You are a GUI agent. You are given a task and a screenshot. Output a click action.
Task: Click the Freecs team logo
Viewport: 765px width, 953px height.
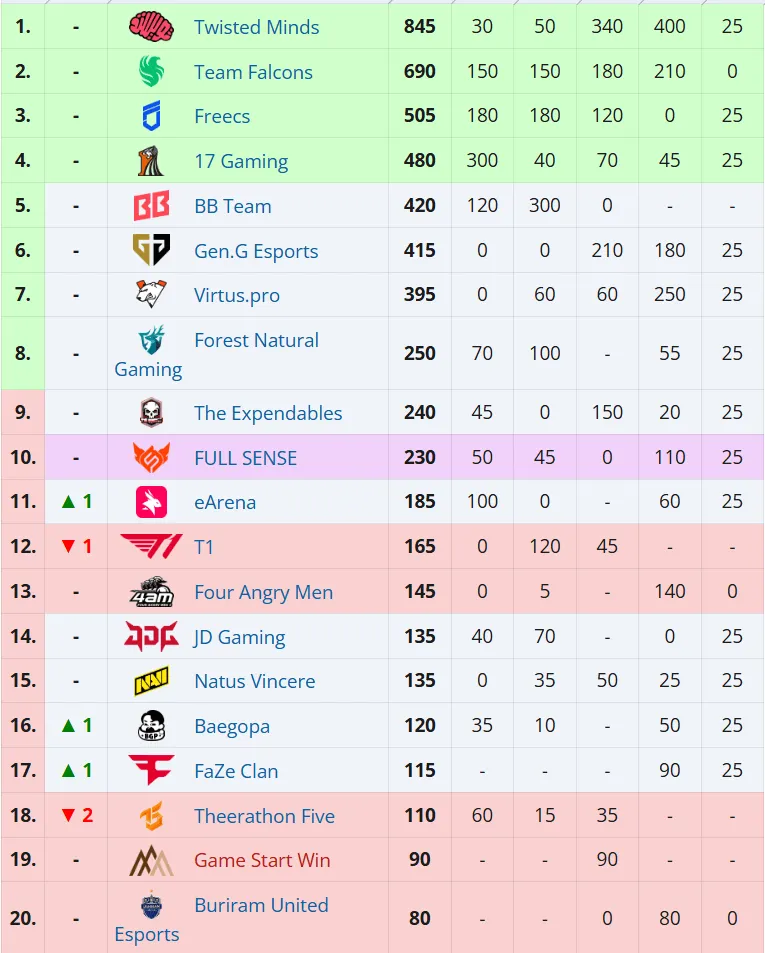151,117
